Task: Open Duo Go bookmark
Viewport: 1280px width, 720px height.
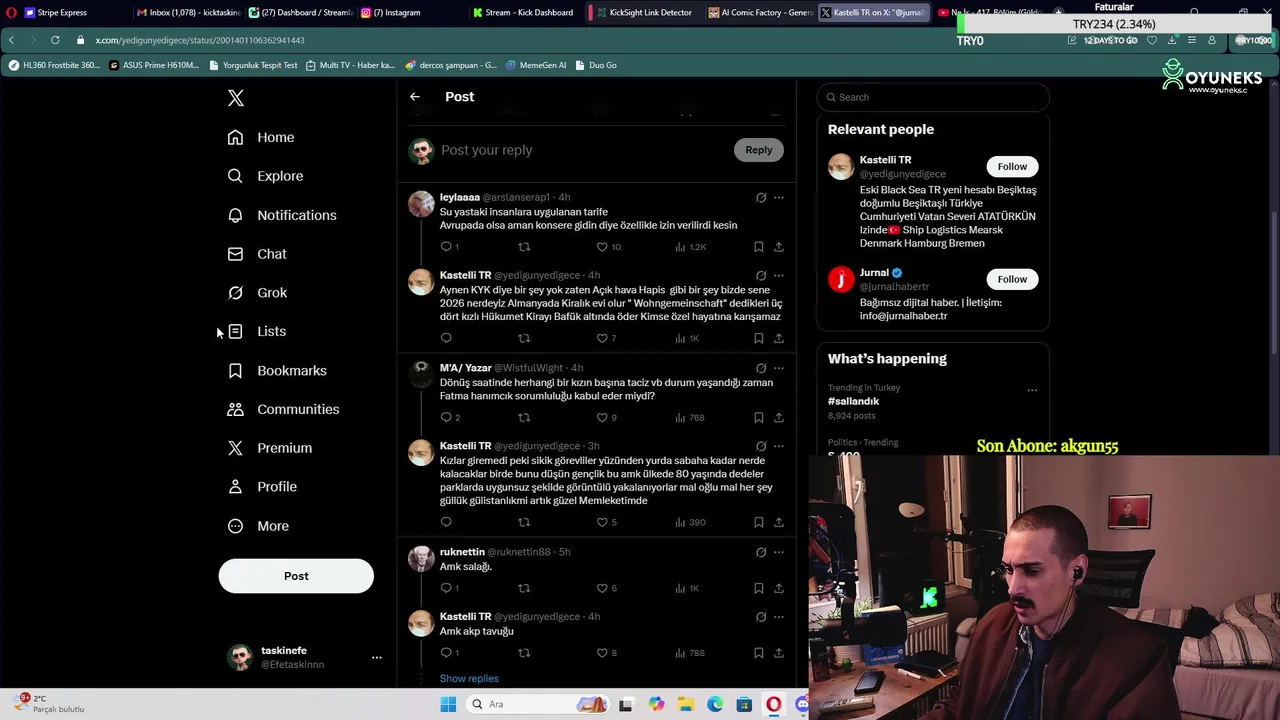Action: click(596, 65)
